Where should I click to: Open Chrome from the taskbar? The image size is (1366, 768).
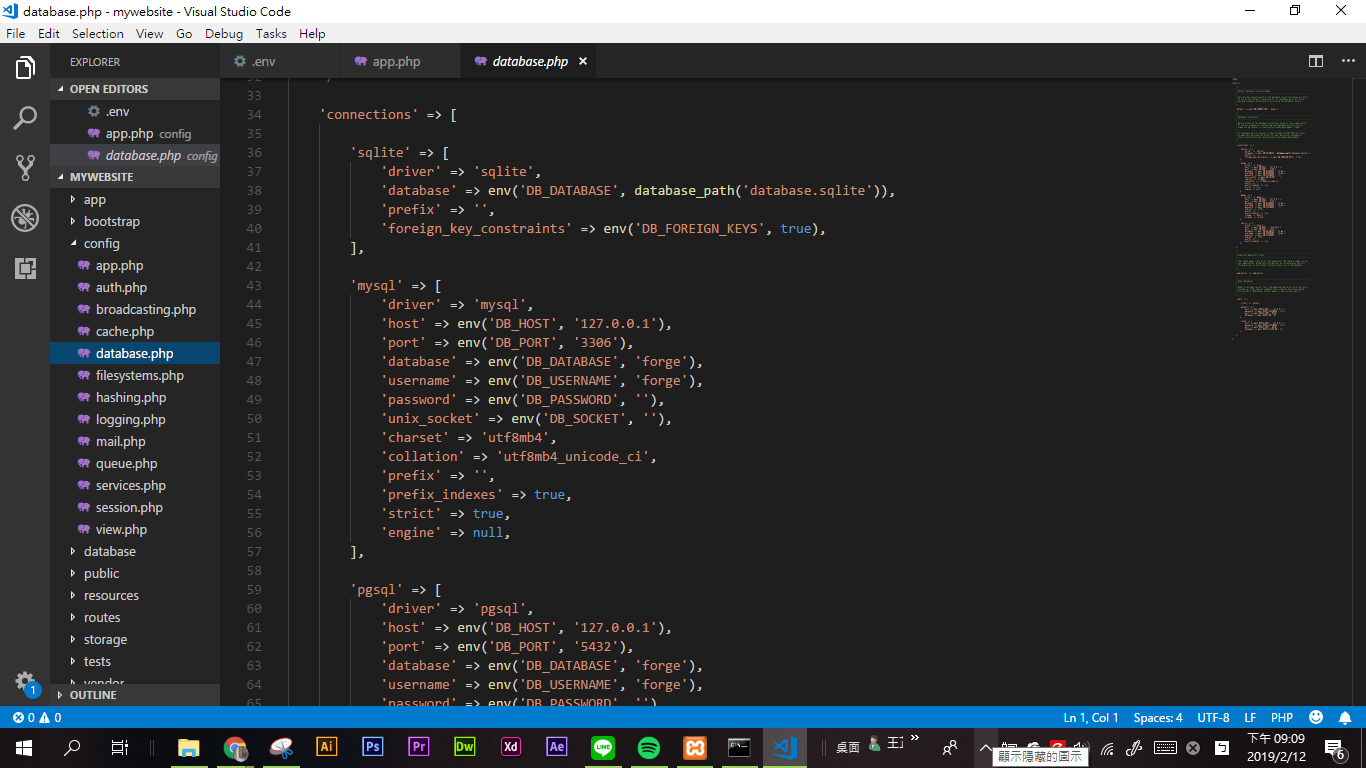point(235,747)
